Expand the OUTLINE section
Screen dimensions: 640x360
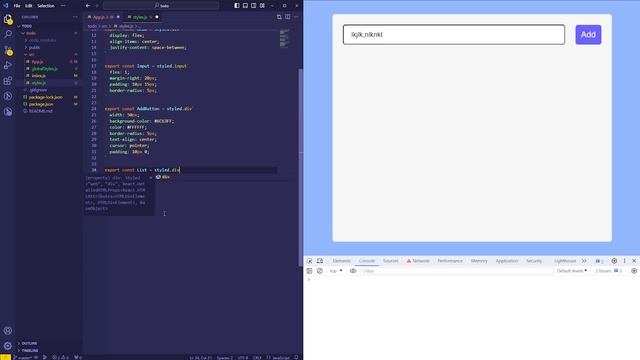pos(29,343)
